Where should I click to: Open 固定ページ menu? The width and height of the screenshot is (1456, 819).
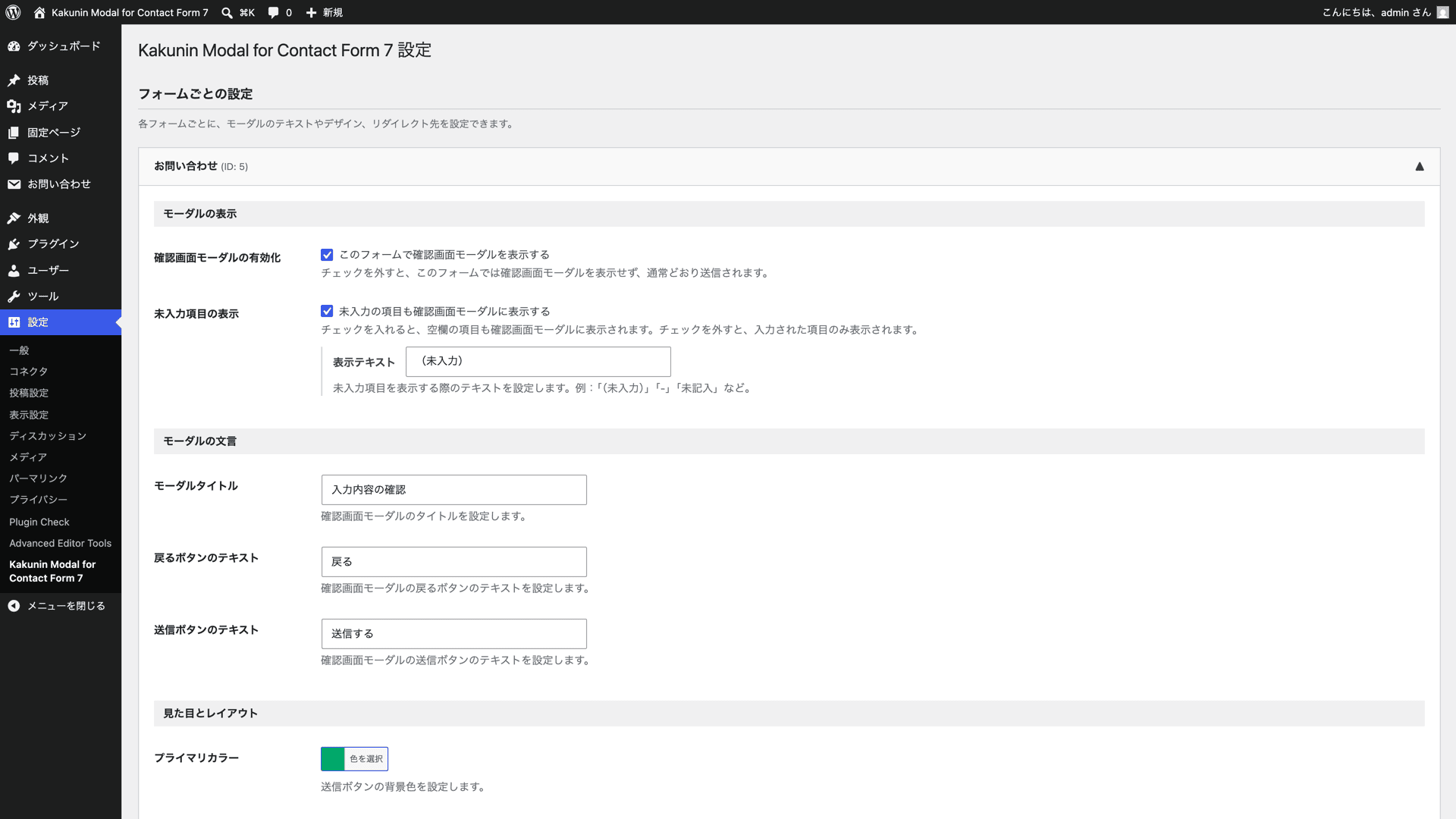pyautogui.click(x=61, y=133)
